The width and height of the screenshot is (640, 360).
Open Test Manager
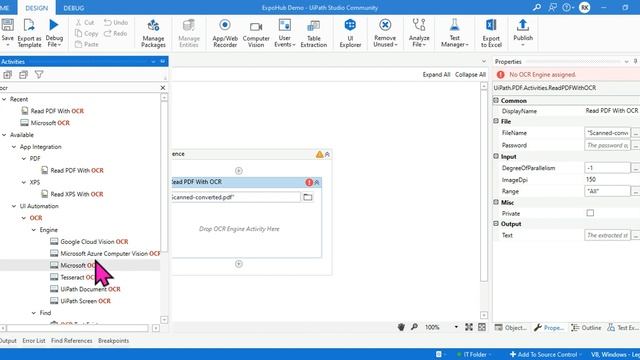454,33
